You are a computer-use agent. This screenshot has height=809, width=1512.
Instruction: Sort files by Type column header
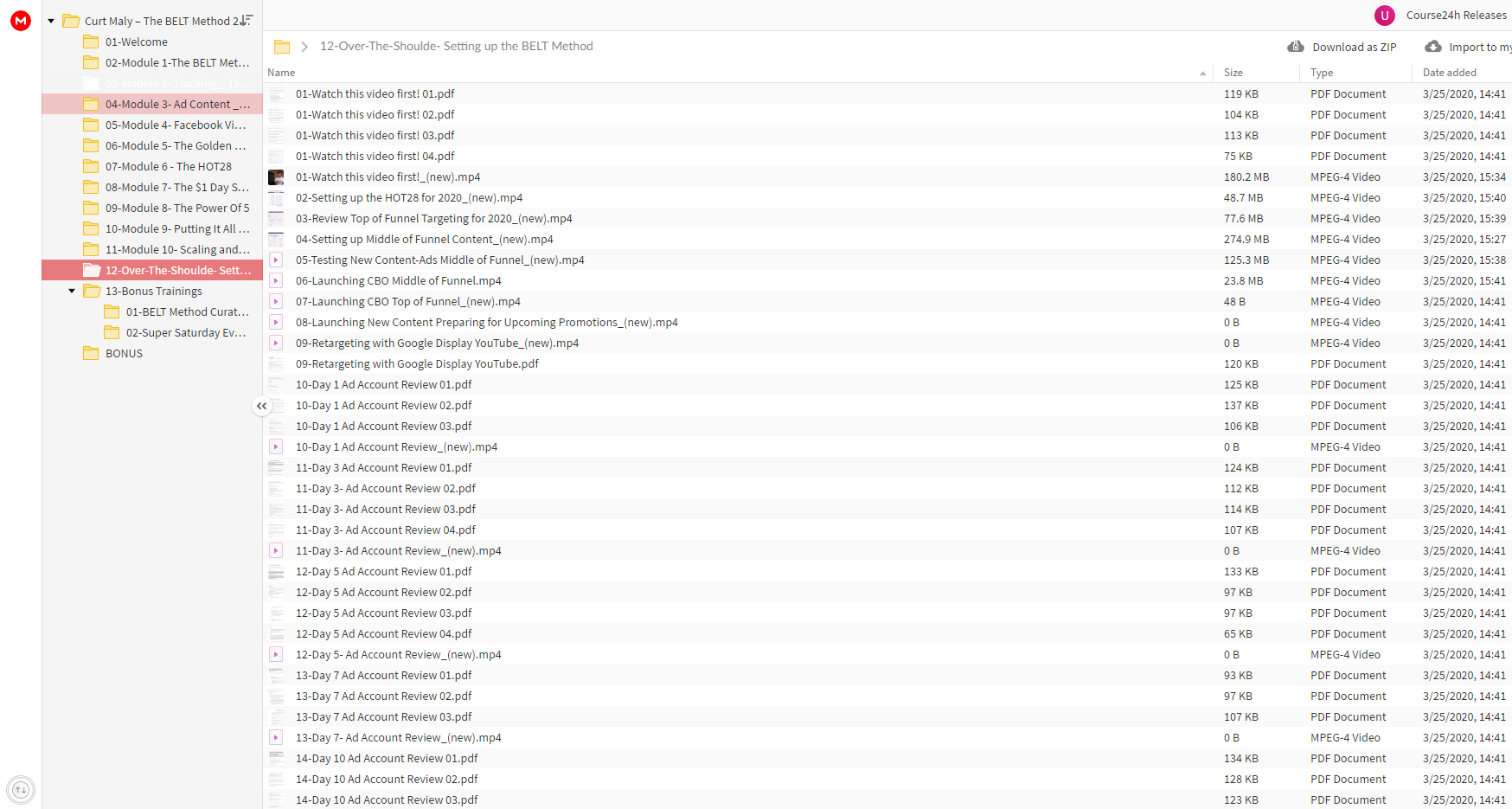pos(1322,73)
